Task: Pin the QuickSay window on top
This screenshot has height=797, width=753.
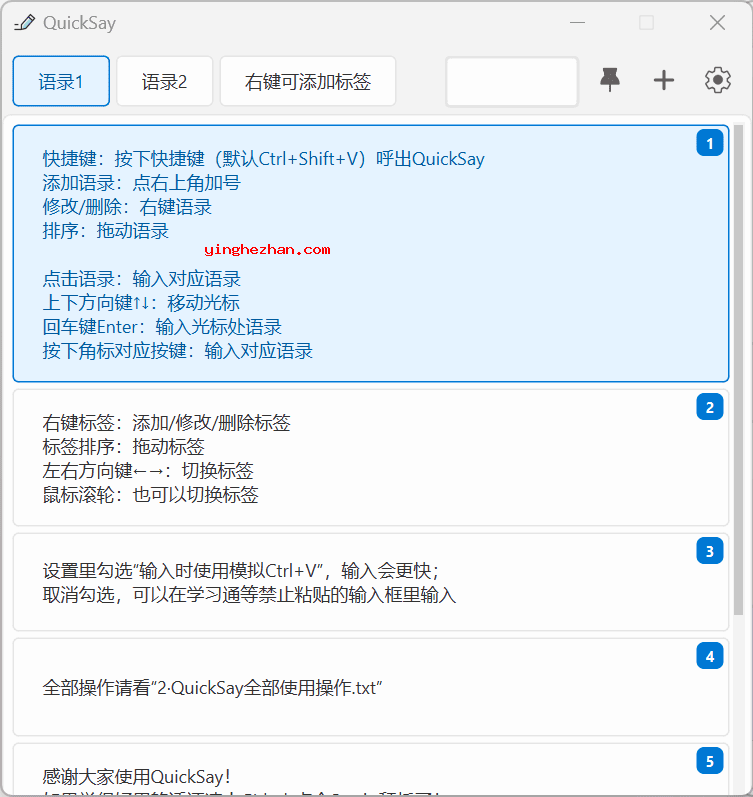Action: (x=610, y=80)
